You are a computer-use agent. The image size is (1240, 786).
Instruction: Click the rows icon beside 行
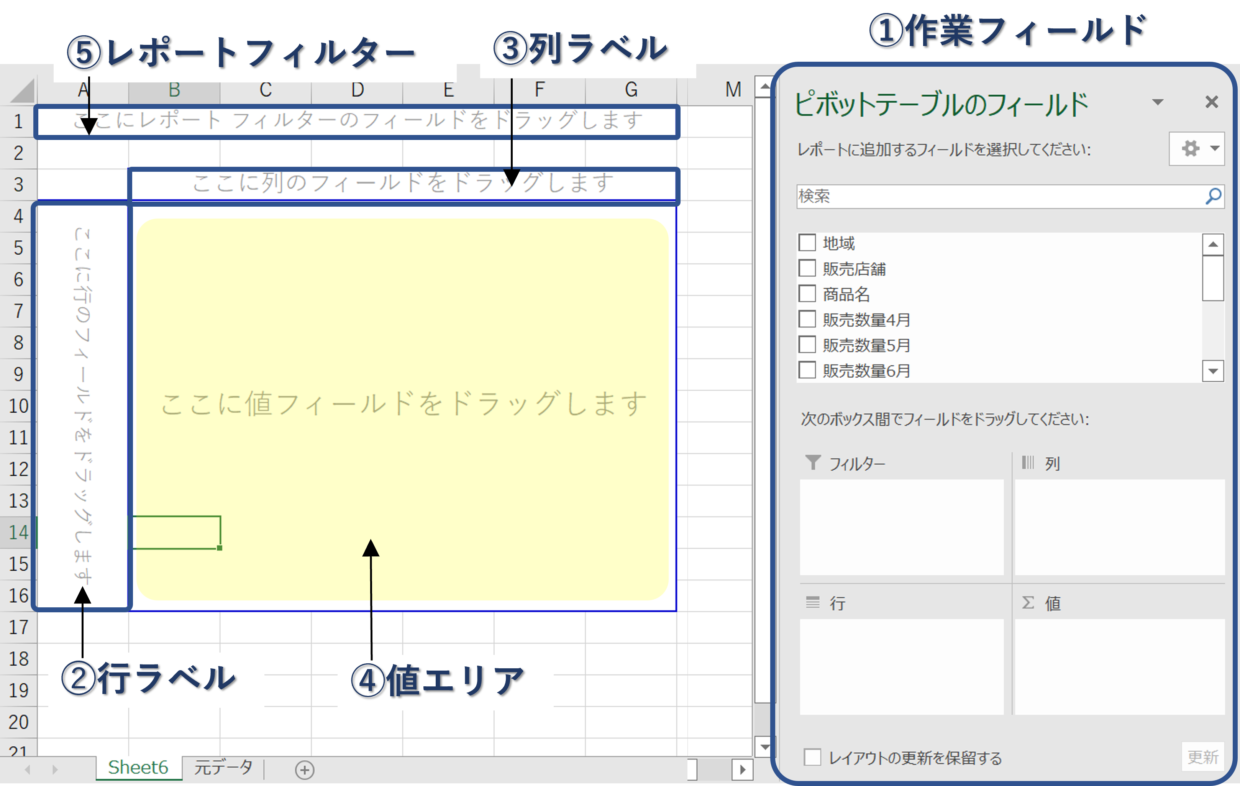tap(812, 603)
